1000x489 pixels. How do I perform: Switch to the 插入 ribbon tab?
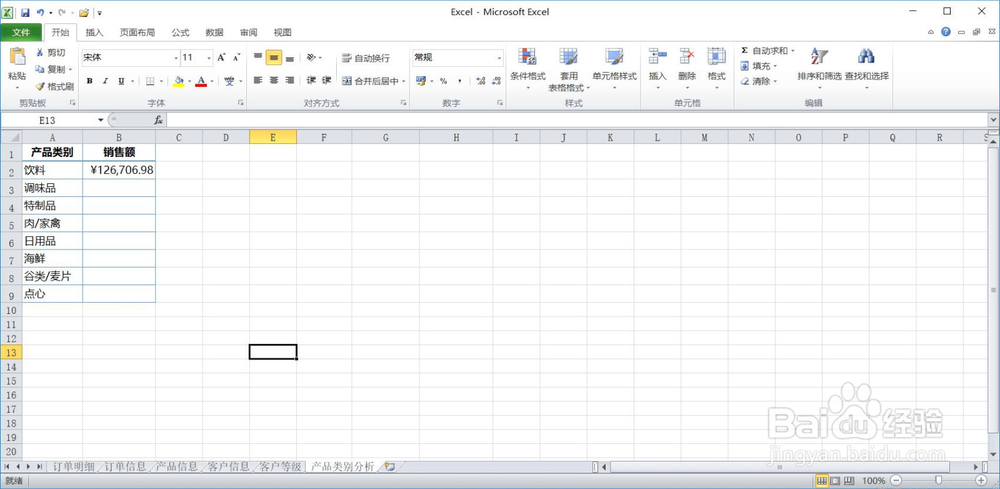94,33
